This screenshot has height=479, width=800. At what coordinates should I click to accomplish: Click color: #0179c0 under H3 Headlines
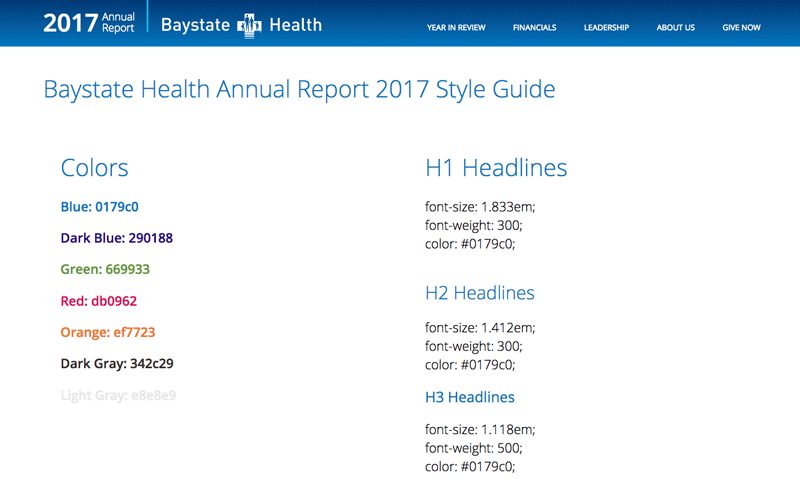470,466
